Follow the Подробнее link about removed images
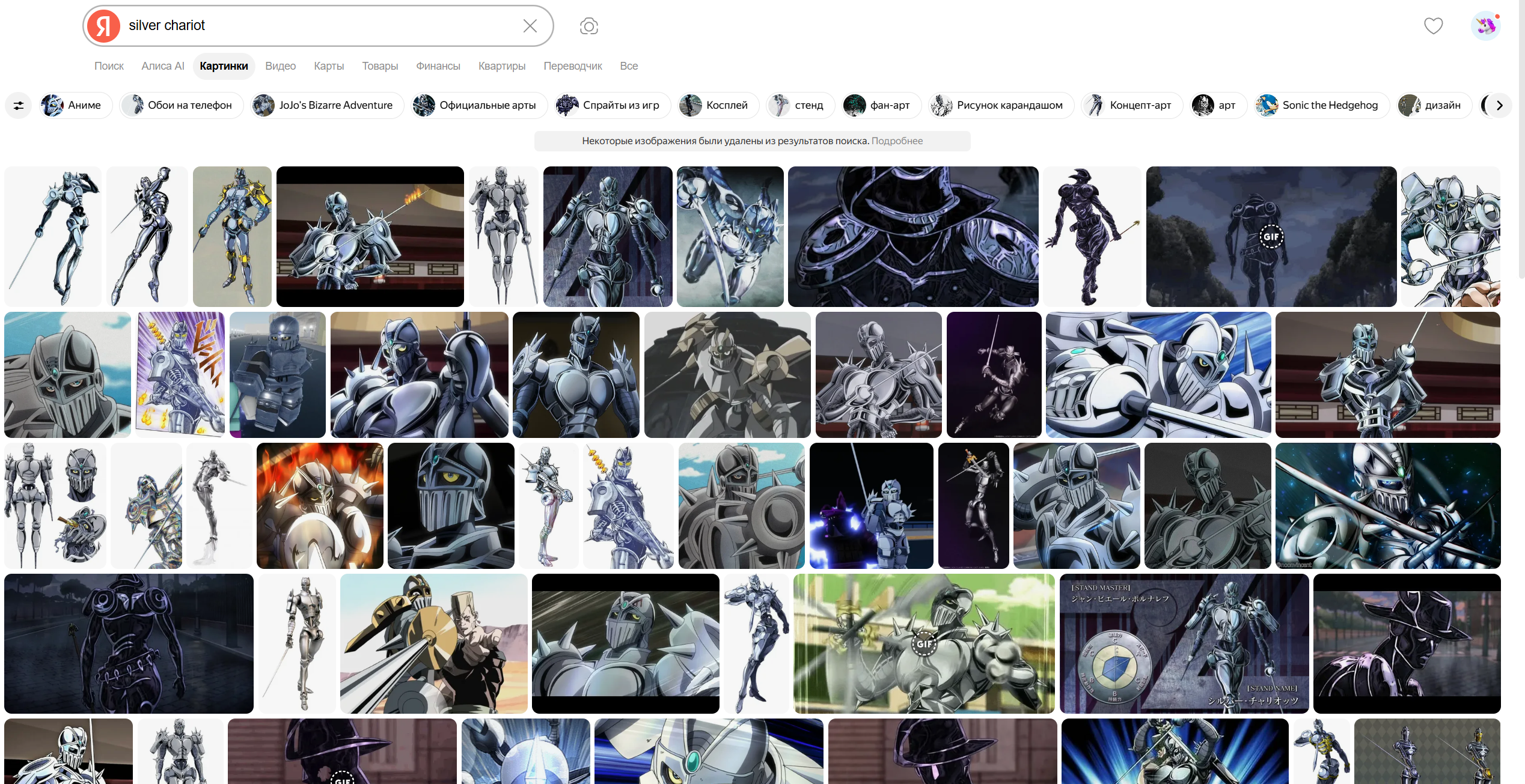The image size is (1525, 784). pyautogui.click(x=897, y=141)
